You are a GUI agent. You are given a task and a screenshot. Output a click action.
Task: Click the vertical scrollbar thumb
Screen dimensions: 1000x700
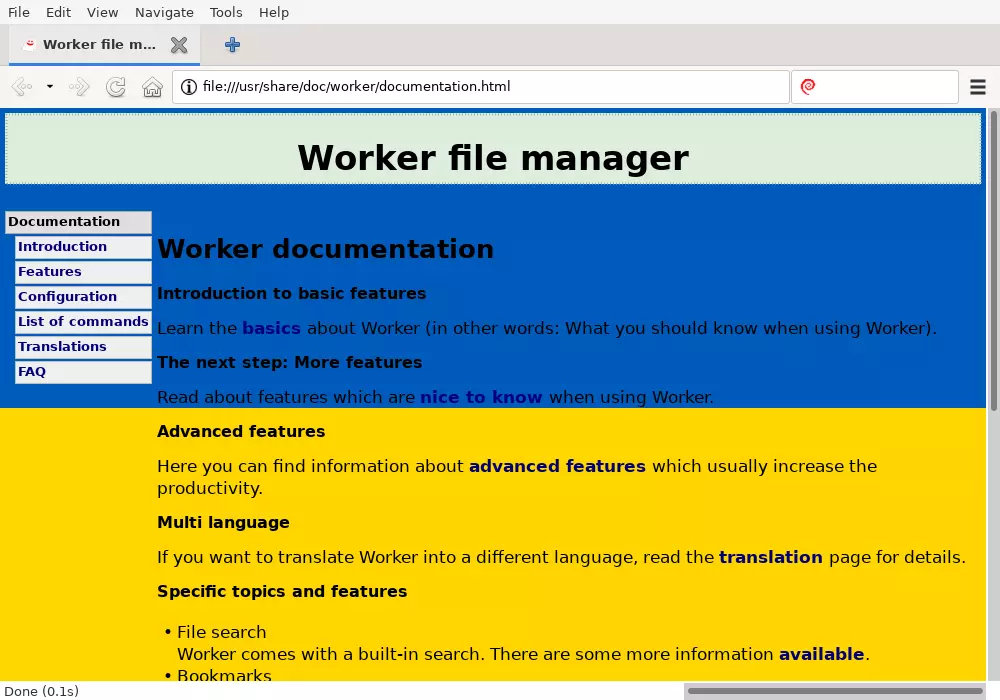[993, 260]
